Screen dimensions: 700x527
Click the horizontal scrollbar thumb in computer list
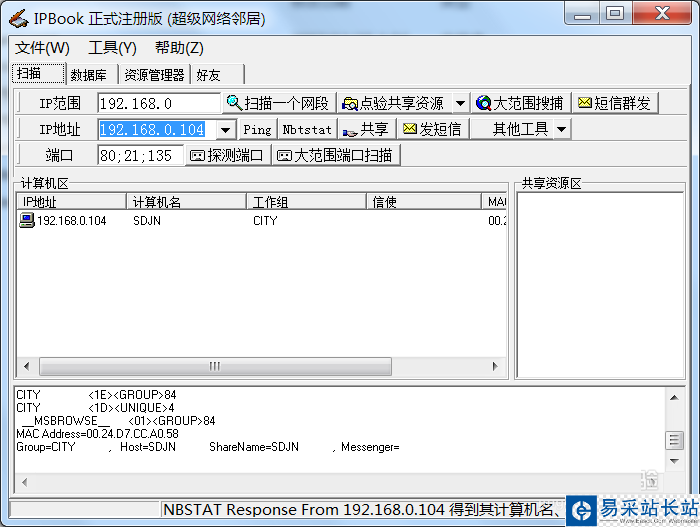tap(215, 366)
